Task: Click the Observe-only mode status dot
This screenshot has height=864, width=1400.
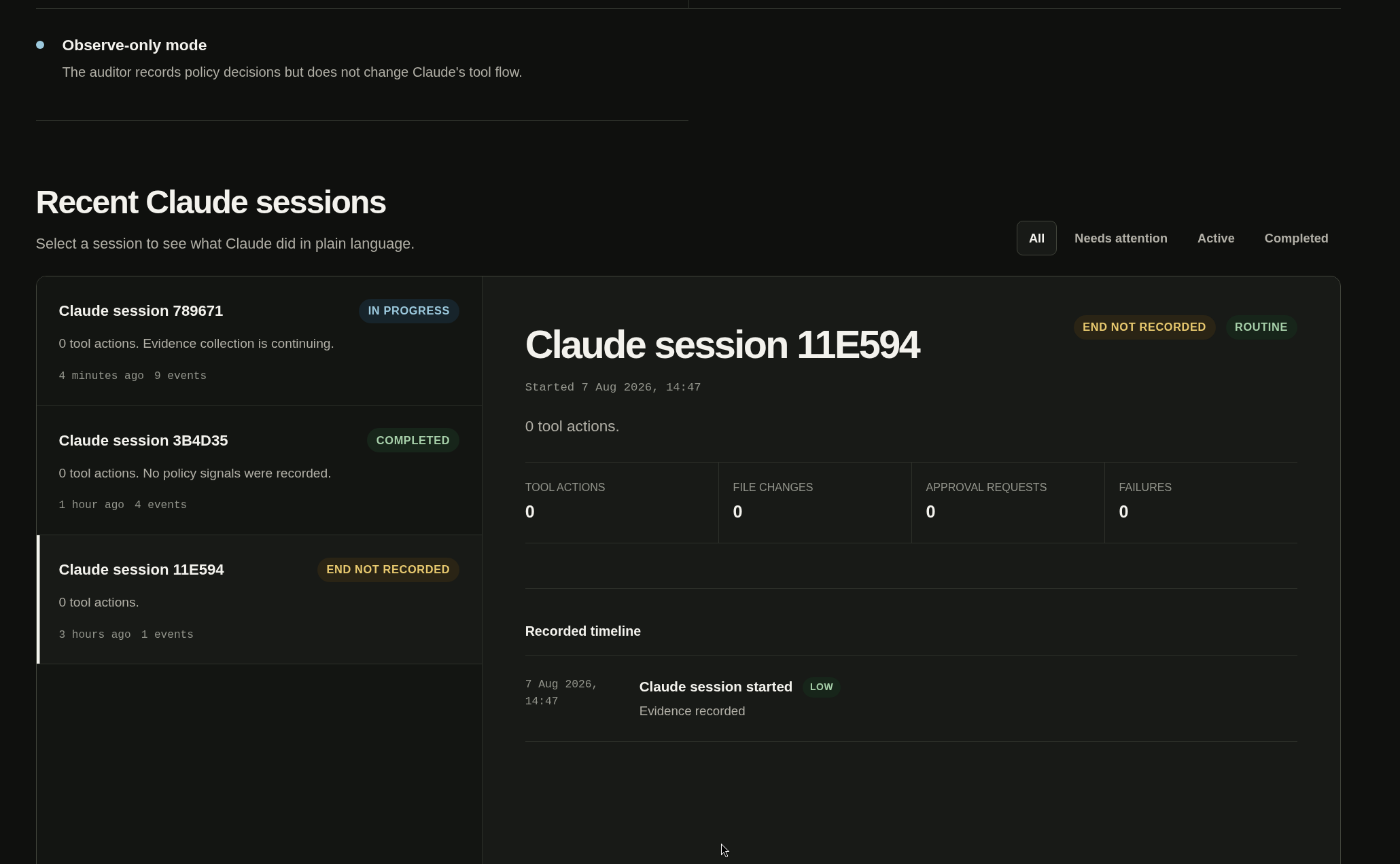Action: [x=40, y=45]
